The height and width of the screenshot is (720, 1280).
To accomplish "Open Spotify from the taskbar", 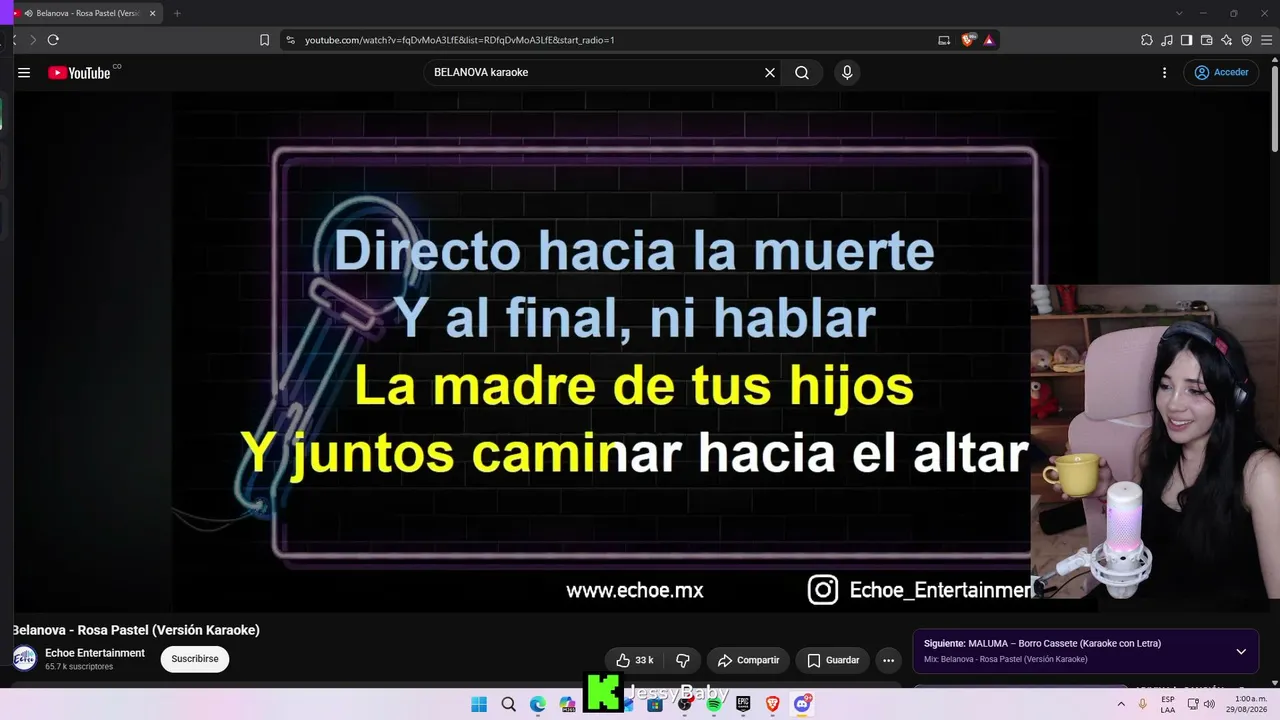I will pos(713,704).
